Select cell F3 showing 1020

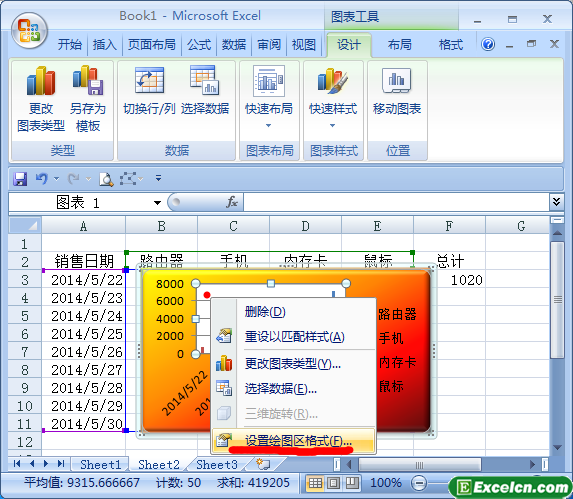point(449,280)
